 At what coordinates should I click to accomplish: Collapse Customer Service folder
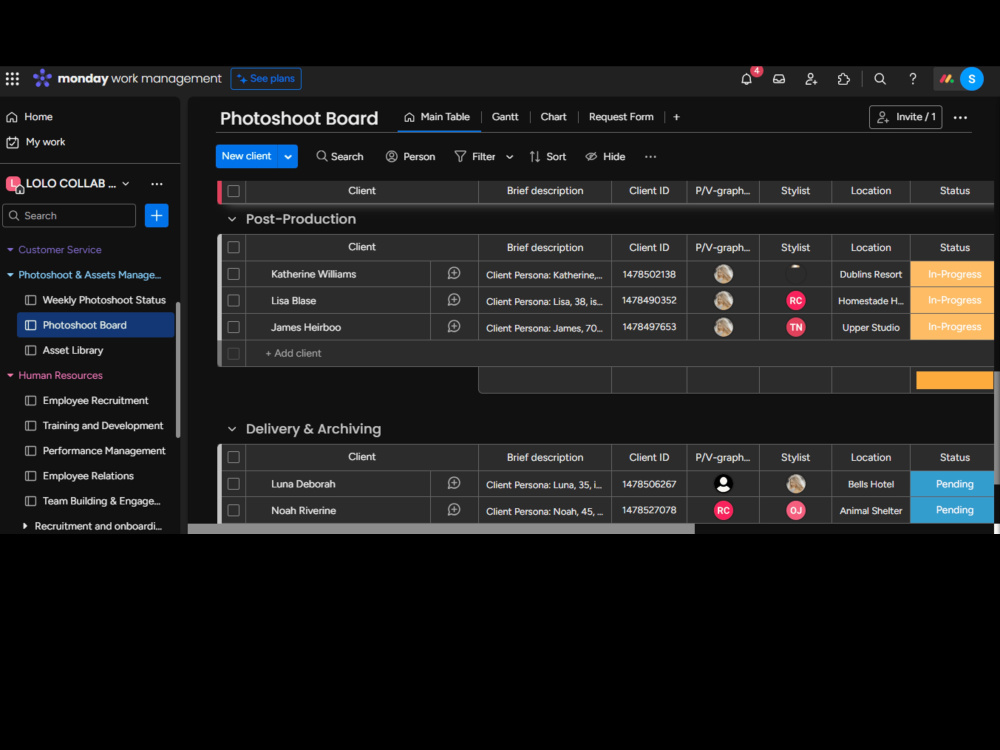coord(10,250)
